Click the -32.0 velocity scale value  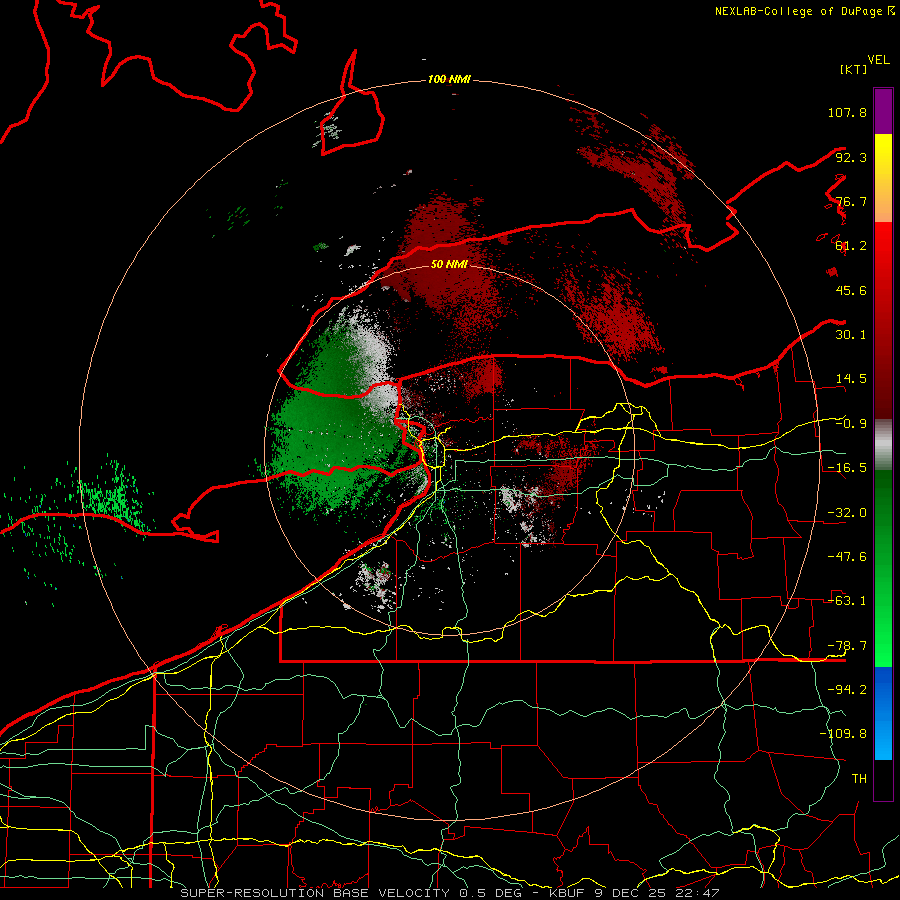(x=847, y=513)
